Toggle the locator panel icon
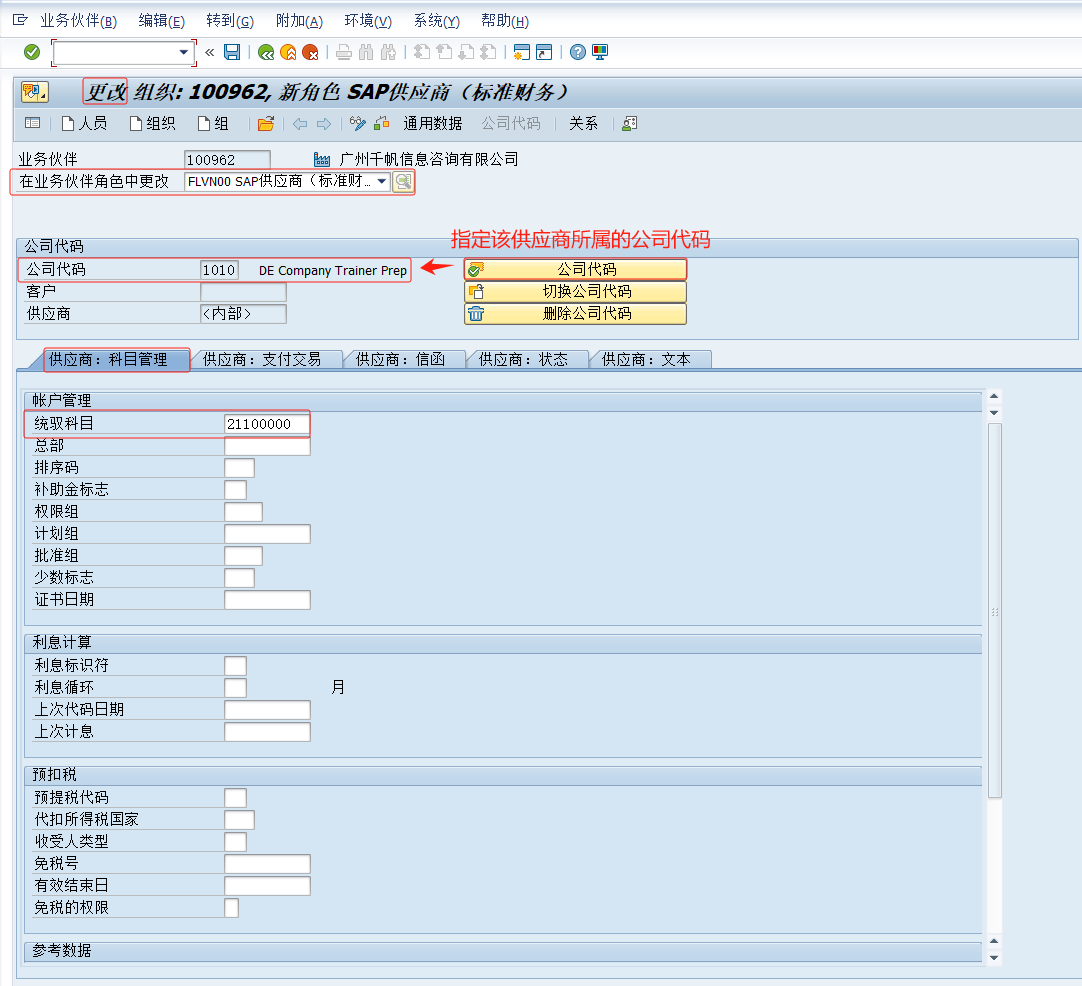 click(x=32, y=123)
